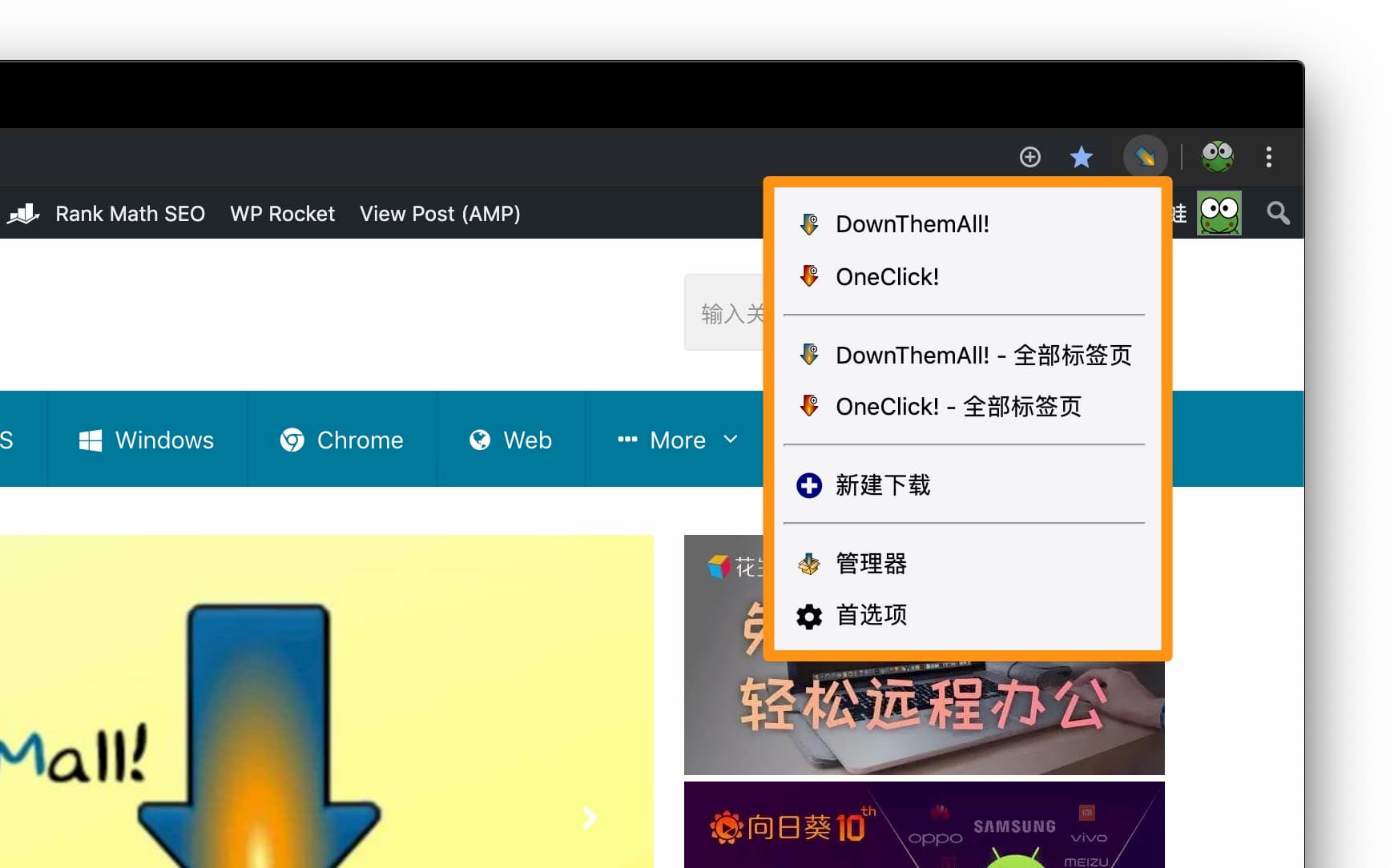Click the DownThemAll extension toolbar icon

click(1145, 156)
